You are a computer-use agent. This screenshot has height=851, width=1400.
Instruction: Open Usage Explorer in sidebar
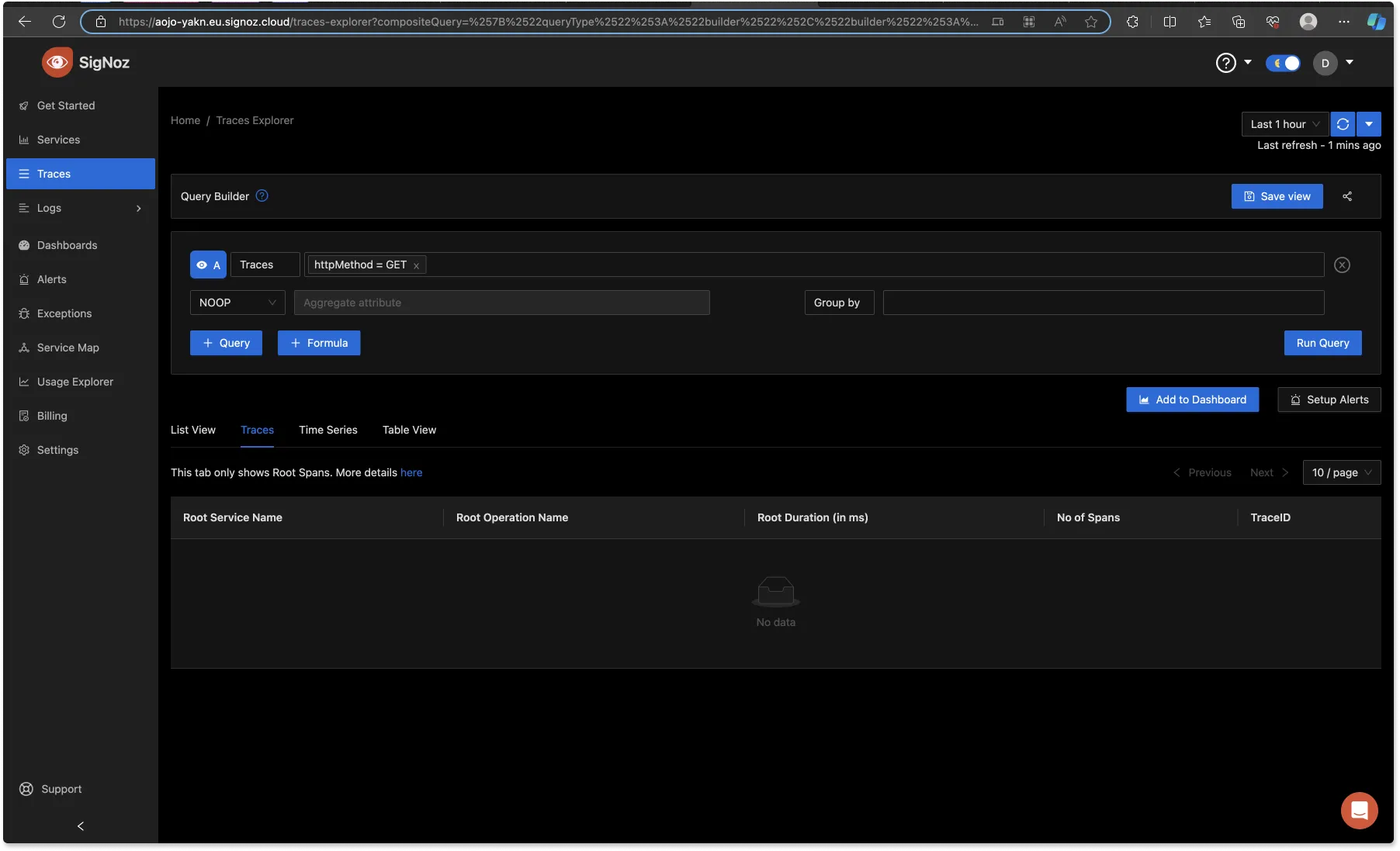[81, 382]
